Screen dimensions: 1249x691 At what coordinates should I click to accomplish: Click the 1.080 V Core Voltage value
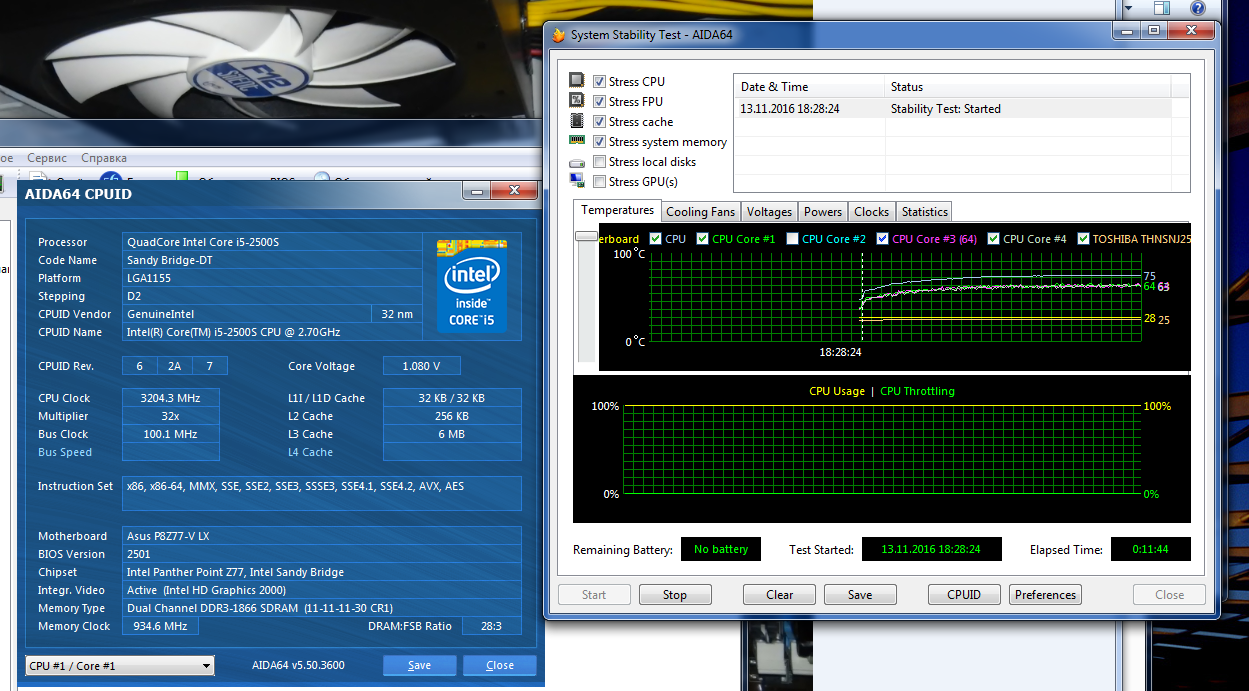pos(421,366)
